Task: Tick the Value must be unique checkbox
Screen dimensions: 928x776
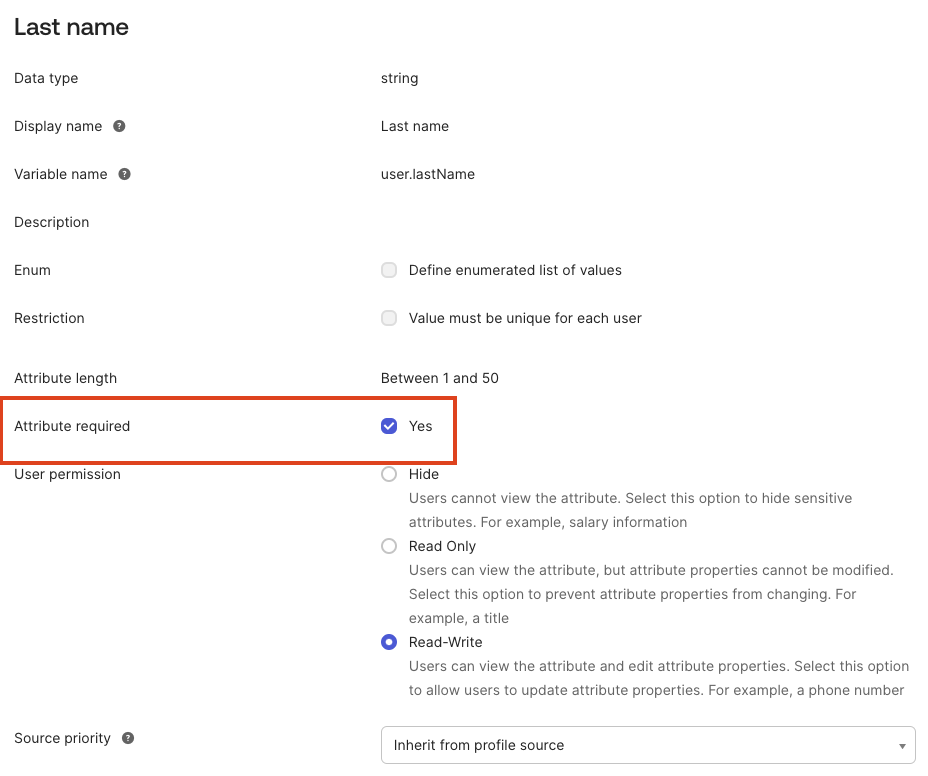Action: click(x=389, y=318)
